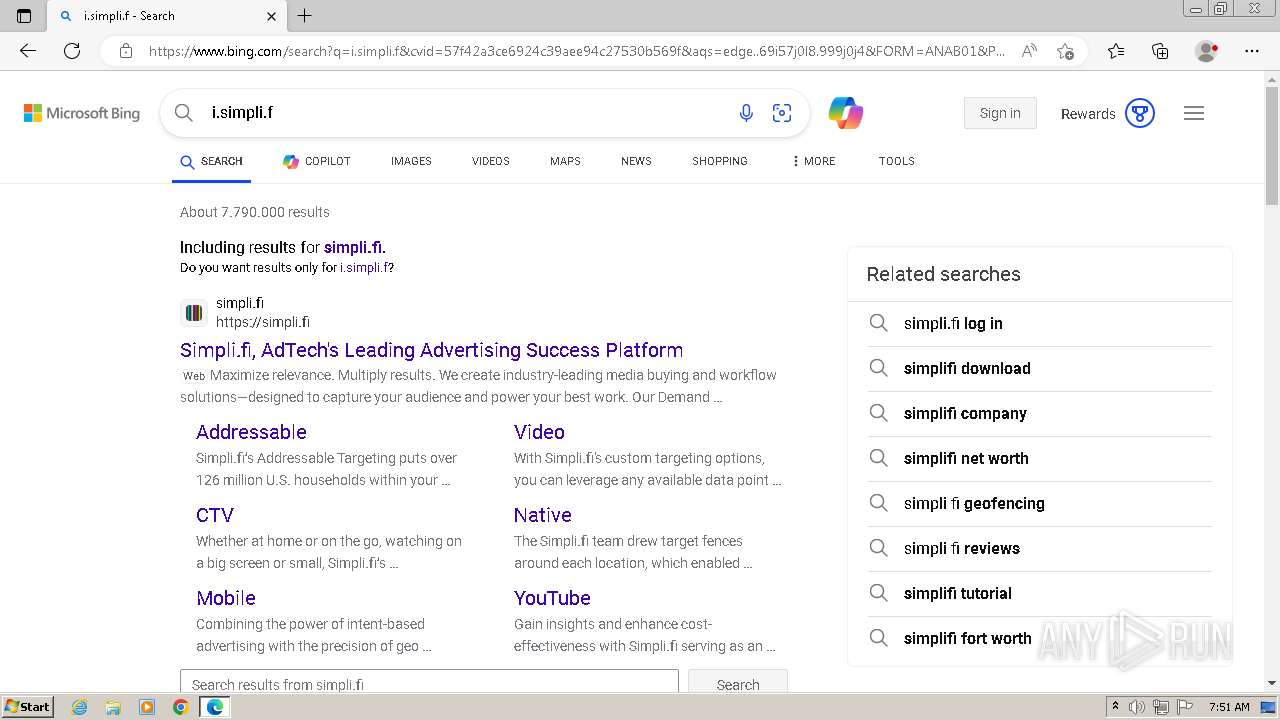The image size is (1280, 720).
Task: Start voice search with microphone icon
Action: (x=746, y=113)
